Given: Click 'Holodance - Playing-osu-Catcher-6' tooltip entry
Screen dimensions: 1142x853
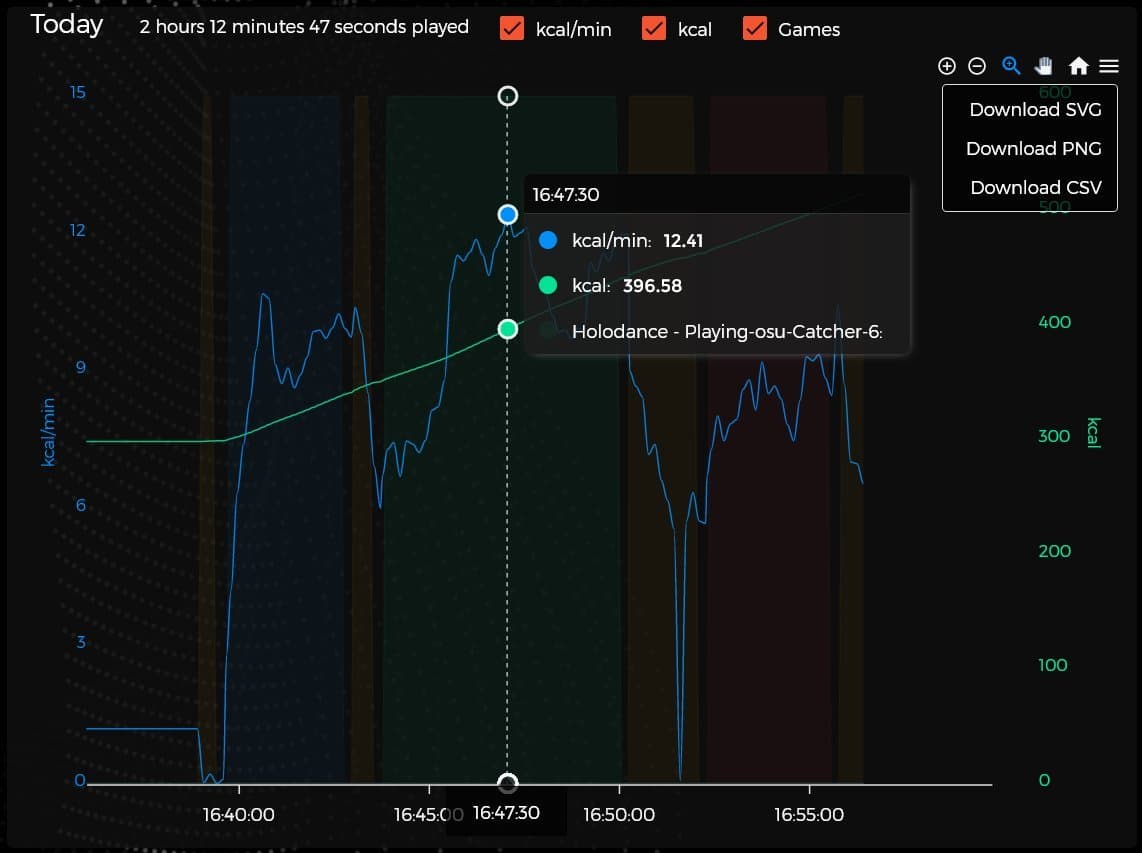Looking at the screenshot, I should click(727, 331).
